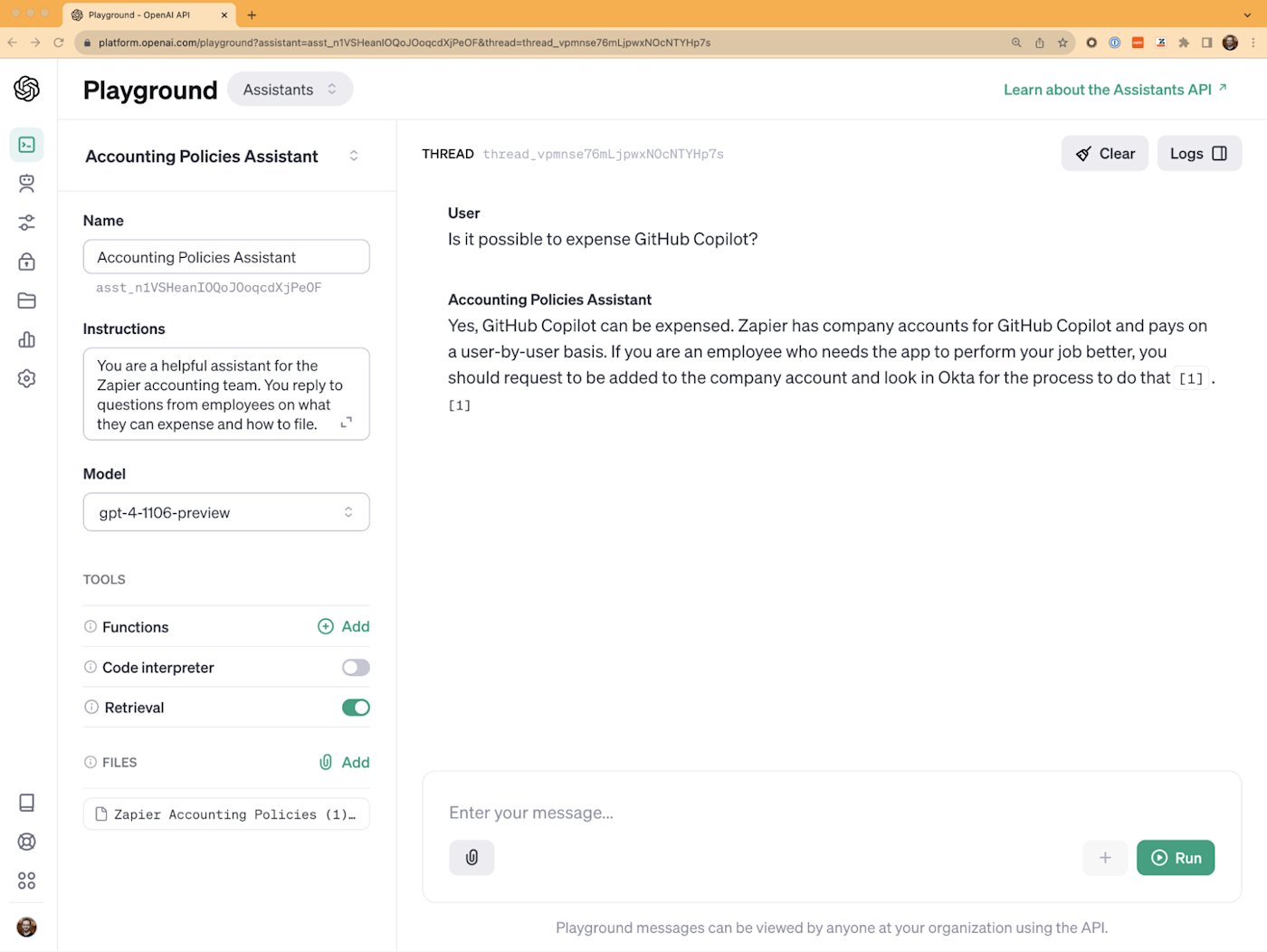The width and height of the screenshot is (1267, 952).
Task: Click the Name input field
Action: pos(226,257)
